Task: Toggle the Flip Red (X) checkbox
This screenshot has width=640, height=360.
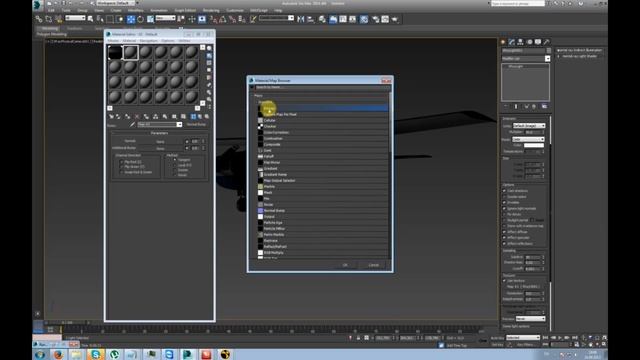Action: coord(122,162)
